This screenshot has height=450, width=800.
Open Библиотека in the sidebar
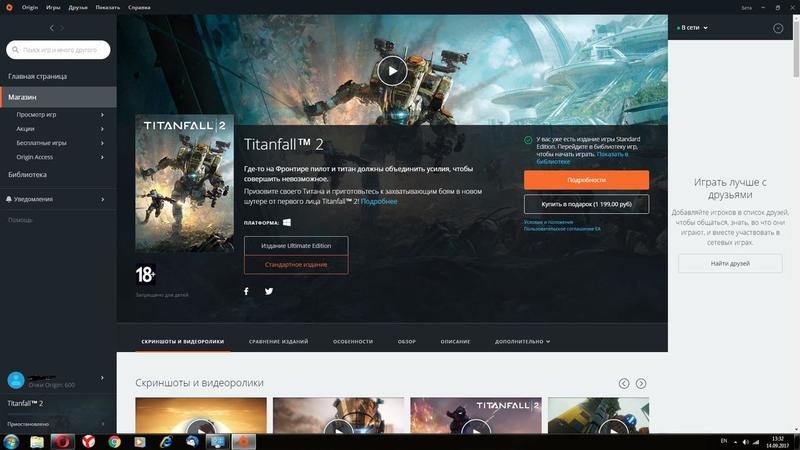[x=28, y=174]
